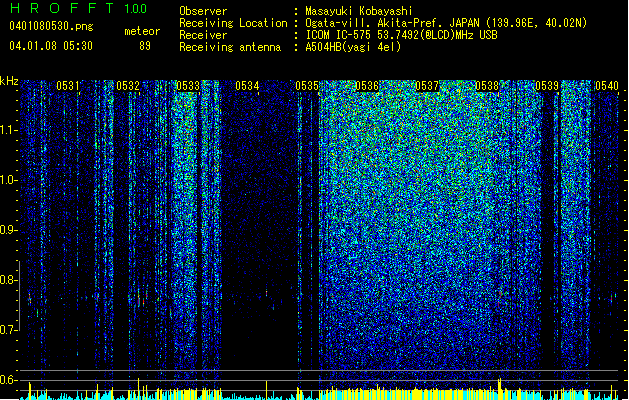Click the kHz axis unit label
The height and width of the screenshot is (400, 629).
coord(9,81)
